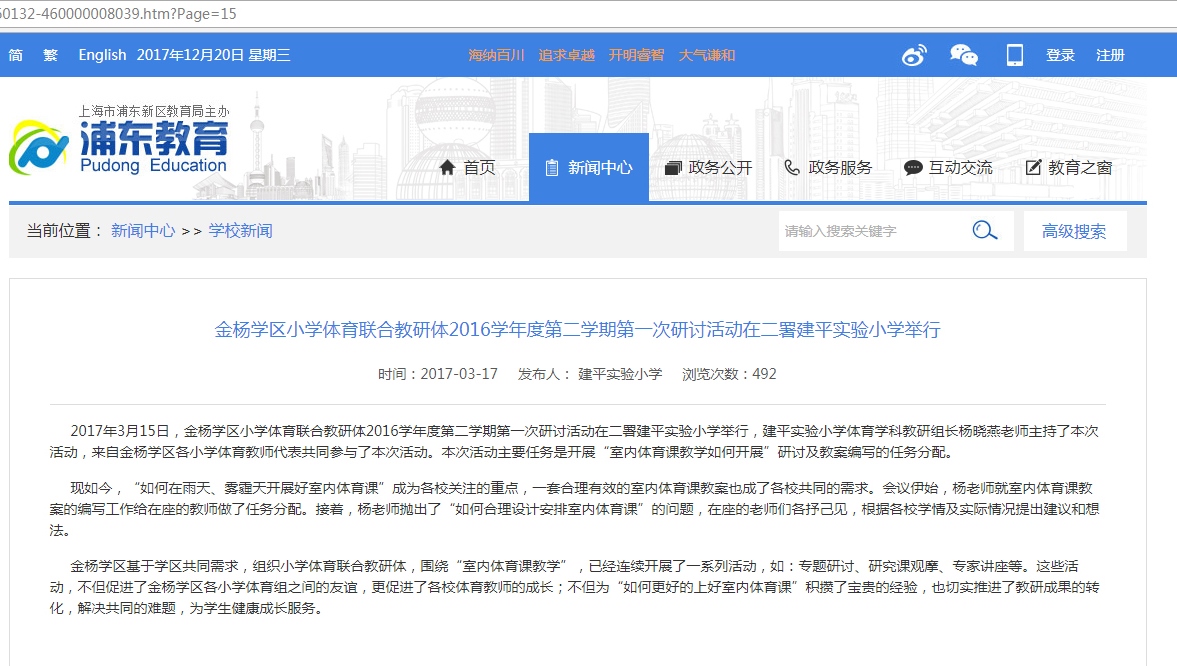1177x666 pixels.
Task: Click the date 2017年12月20日 星期三
Action: pyautogui.click(x=213, y=55)
